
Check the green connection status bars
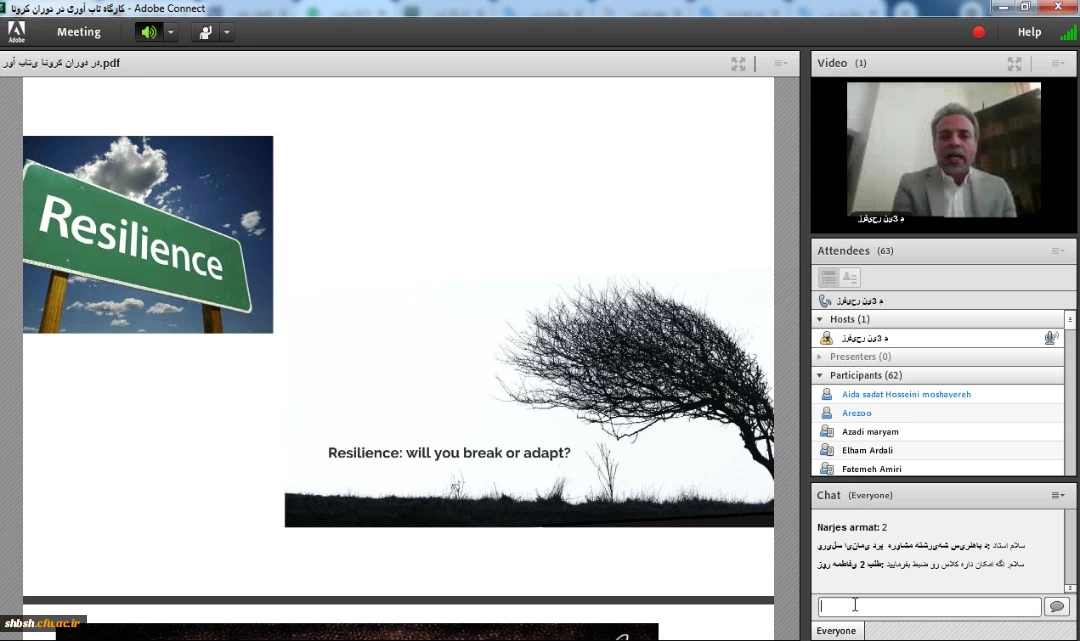tap(1068, 32)
